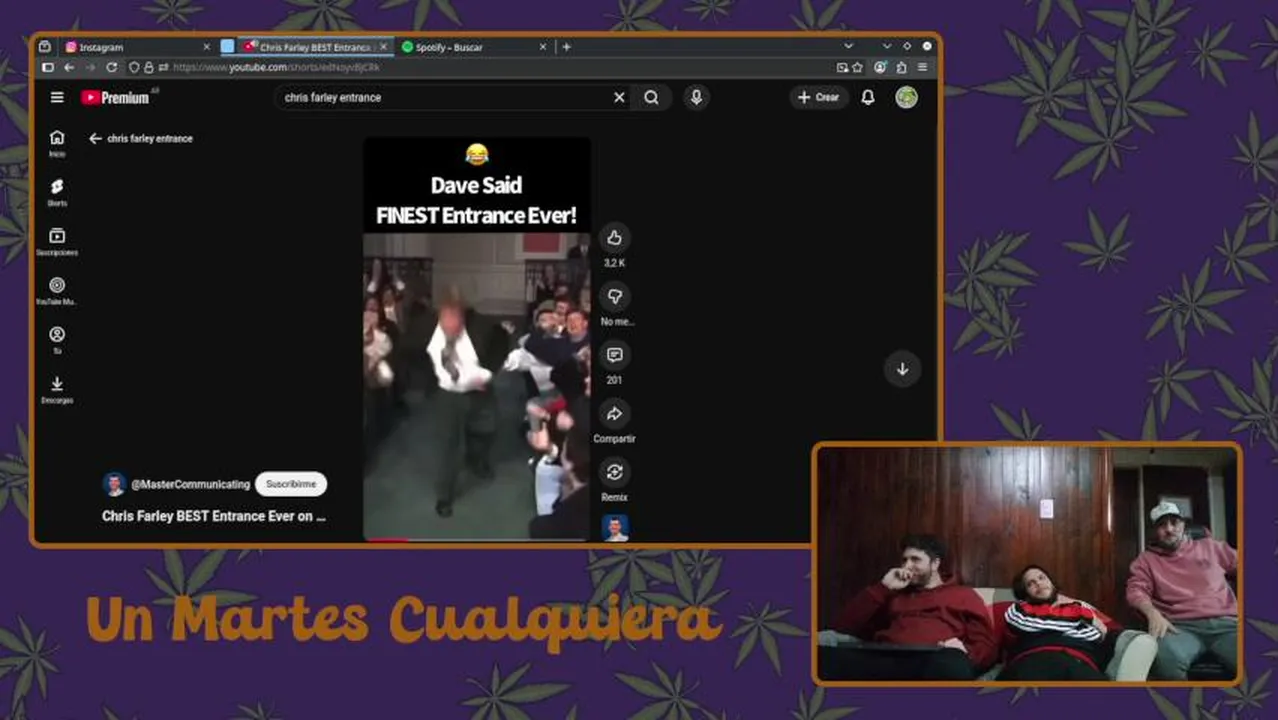Open YouTube Music in the sidebar

click(x=57, y=290)
